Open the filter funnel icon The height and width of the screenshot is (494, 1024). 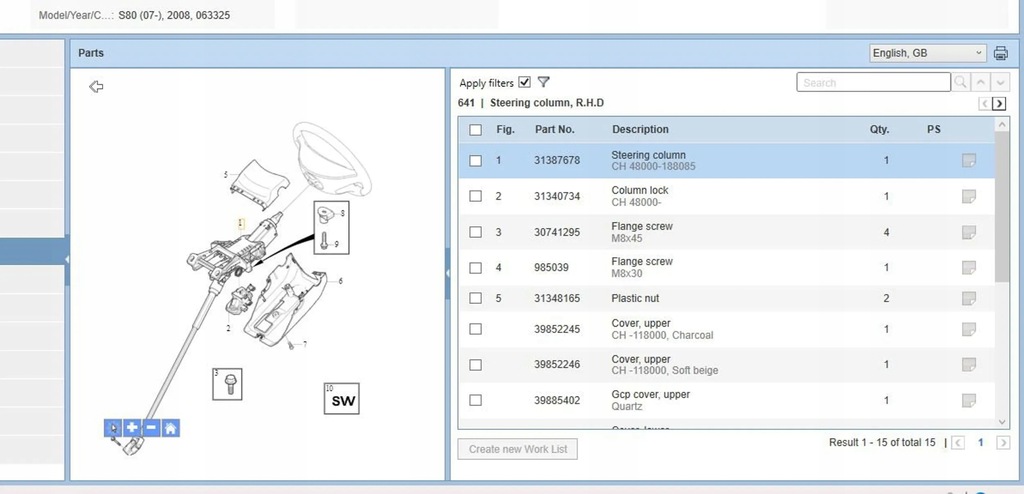[x=543, y=82]
